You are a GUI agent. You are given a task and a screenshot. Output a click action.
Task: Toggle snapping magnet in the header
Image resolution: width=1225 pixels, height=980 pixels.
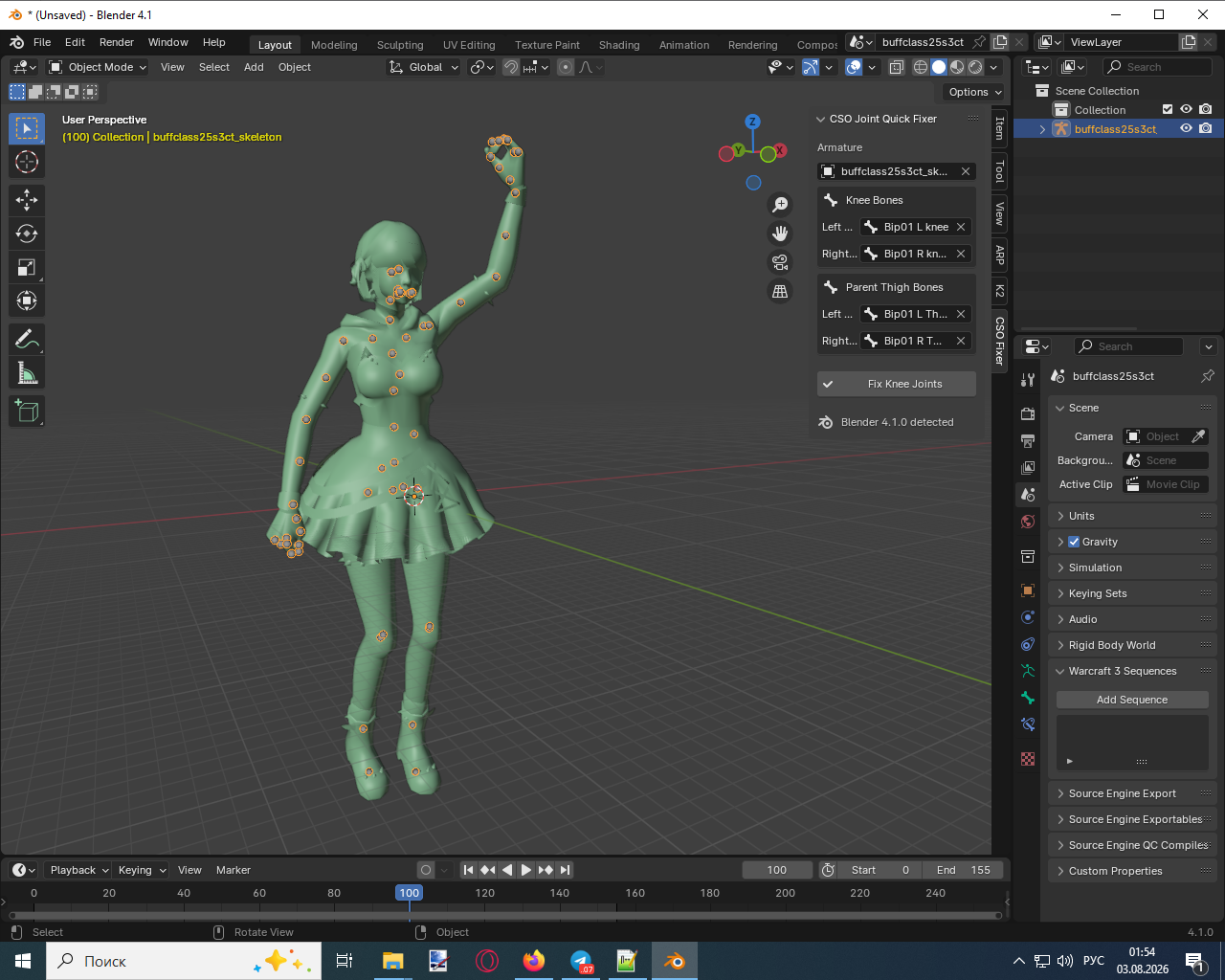(511, 67)
